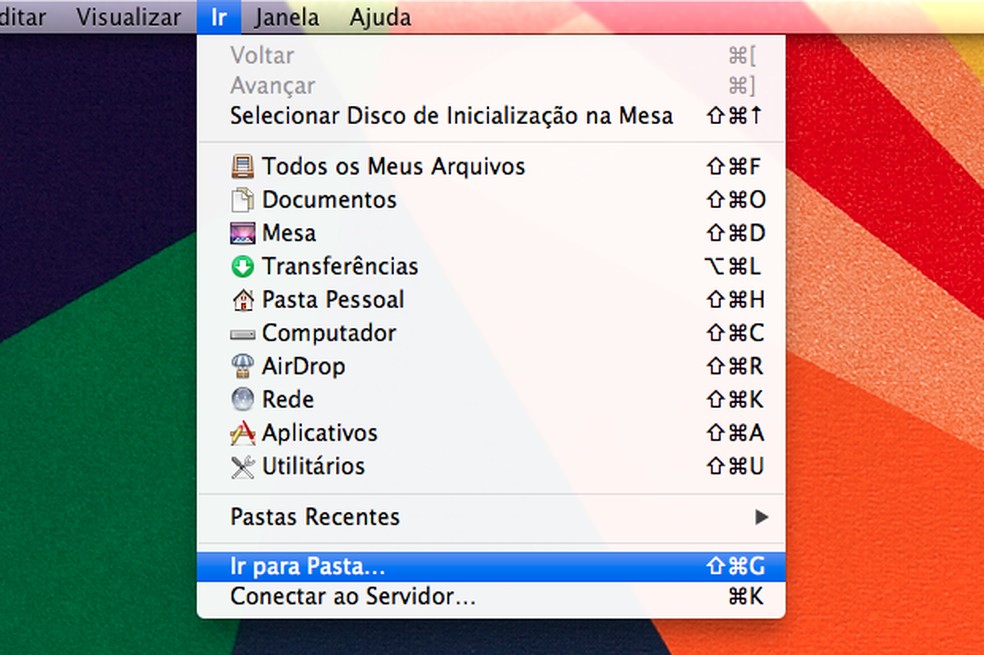Screen dimensions: 984x655
Task: Select the Aplicativos label
Action: (x=320, y=433)
